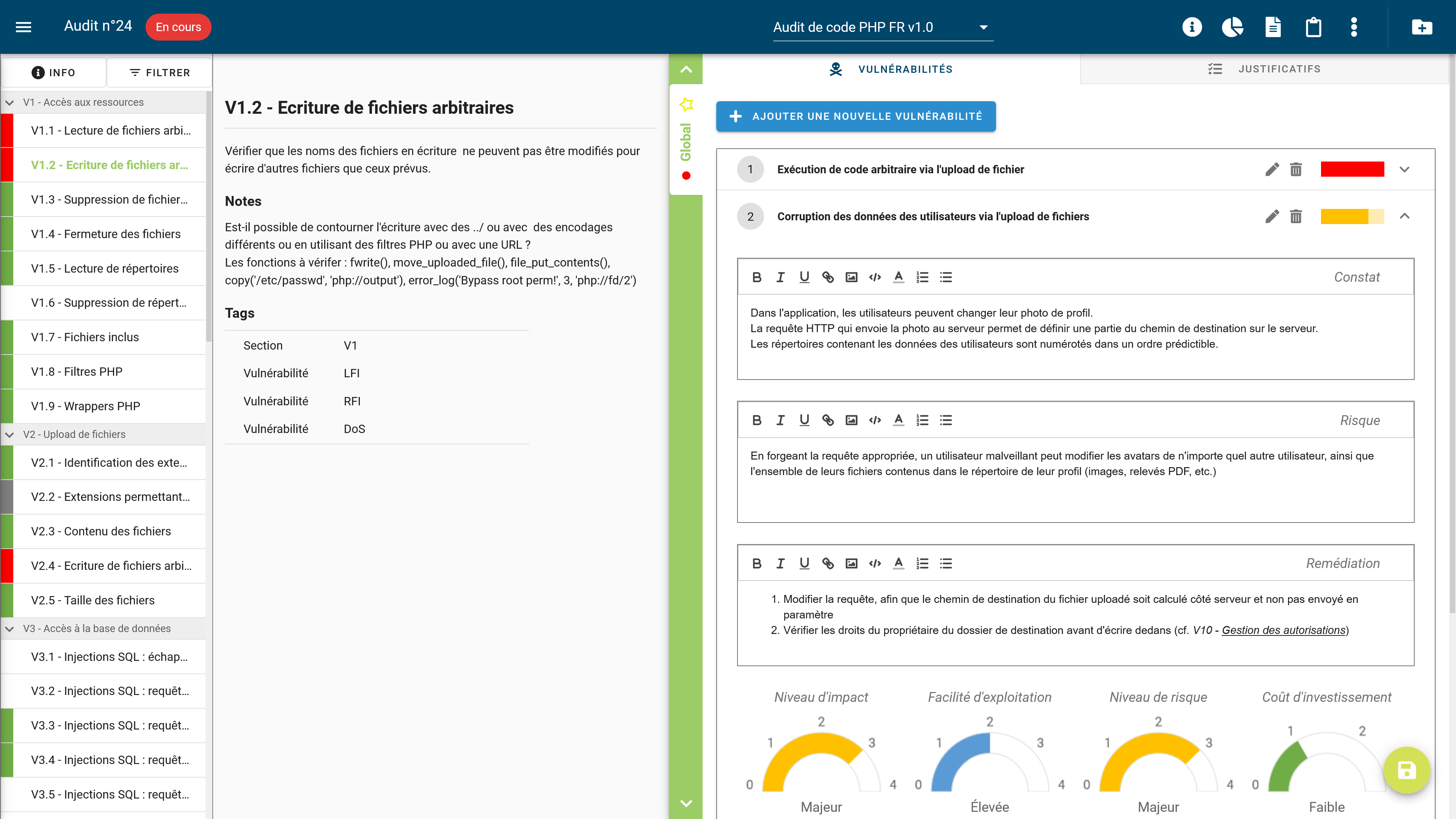The width and height of the screenshot is (1456, 819).
Task: Open the audit report document icon
Action: [x=1273, y=27]
